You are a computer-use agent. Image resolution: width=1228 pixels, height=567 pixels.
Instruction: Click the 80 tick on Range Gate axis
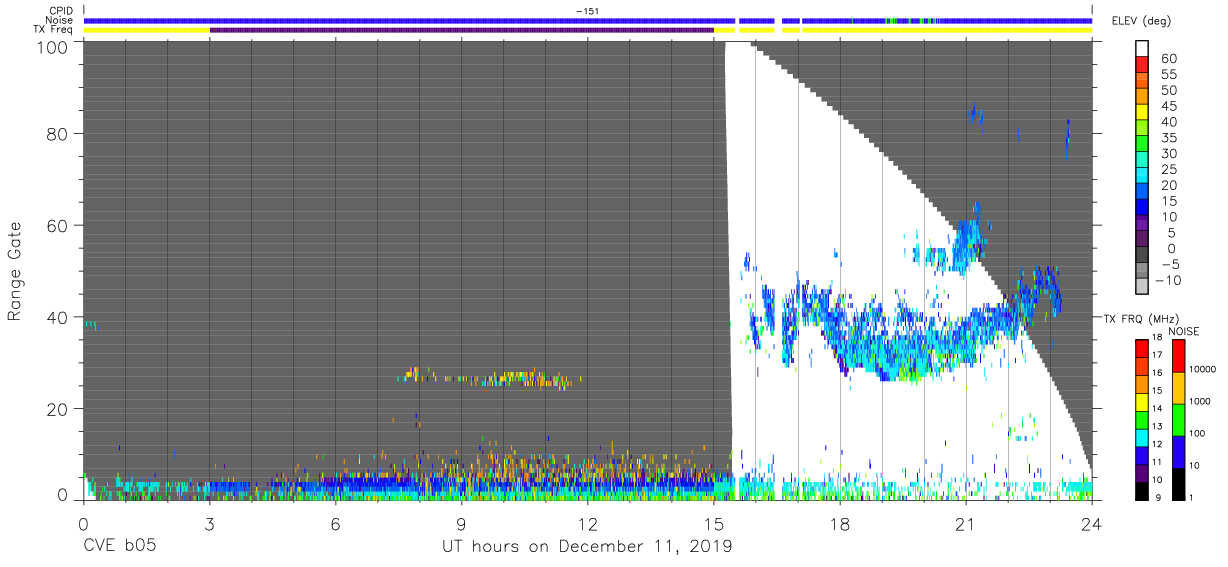pyautogui.click(x=58, y=133)
